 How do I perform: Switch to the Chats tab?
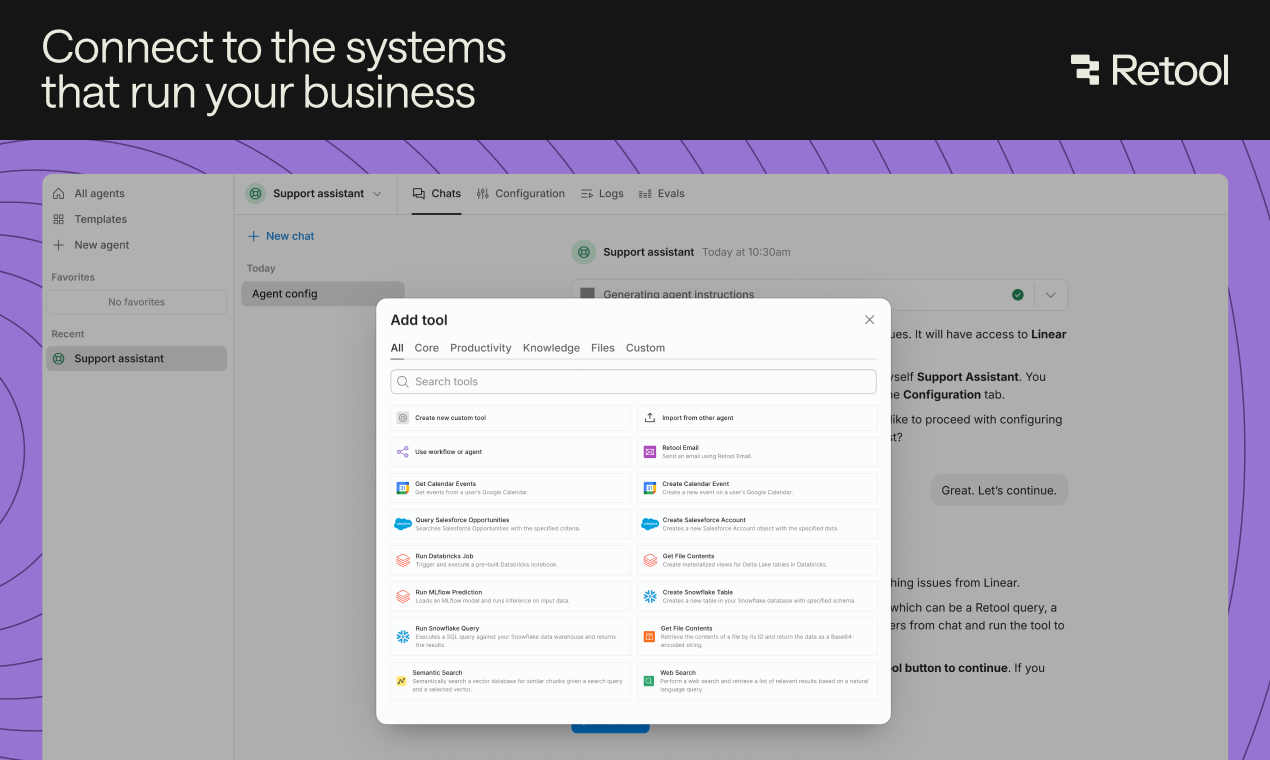pyautogui.click(x=437, y=194)
